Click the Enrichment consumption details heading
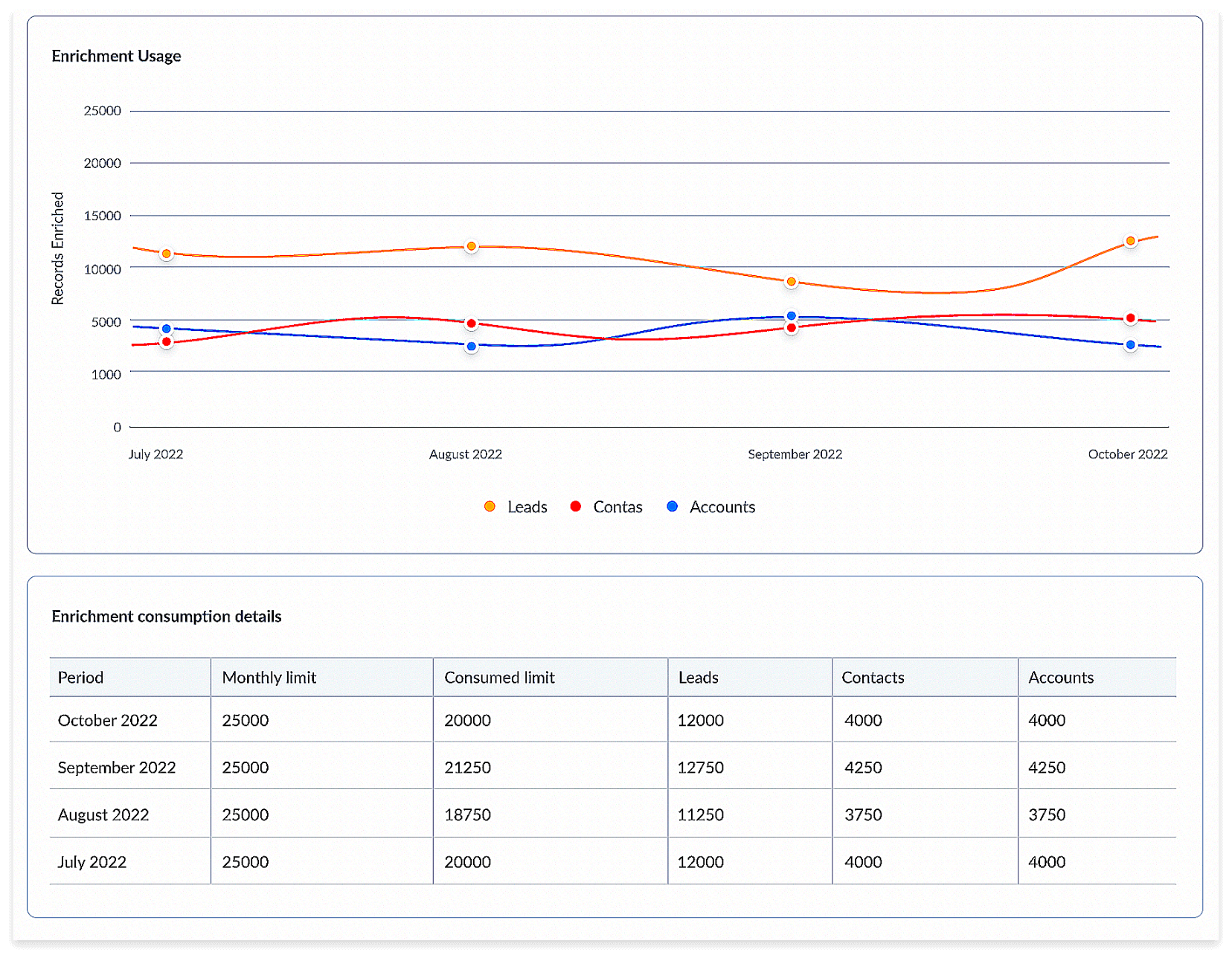Image resolution: width=1232 pixels, height=958 pixels. [x=167, y=617]
